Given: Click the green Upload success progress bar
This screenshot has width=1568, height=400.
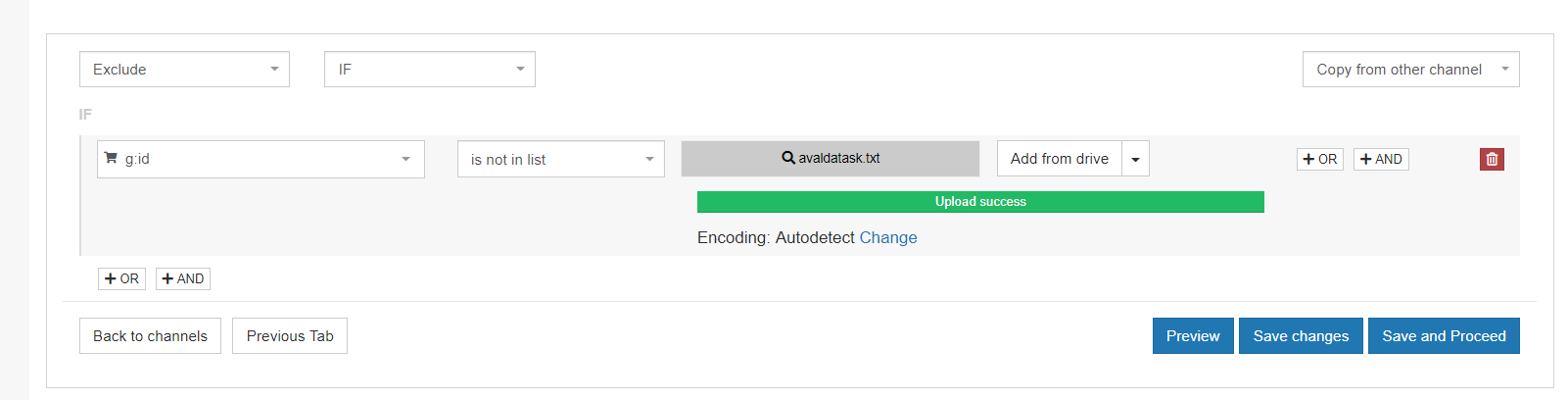Looking at the screenshot, I should click(979, 202).
